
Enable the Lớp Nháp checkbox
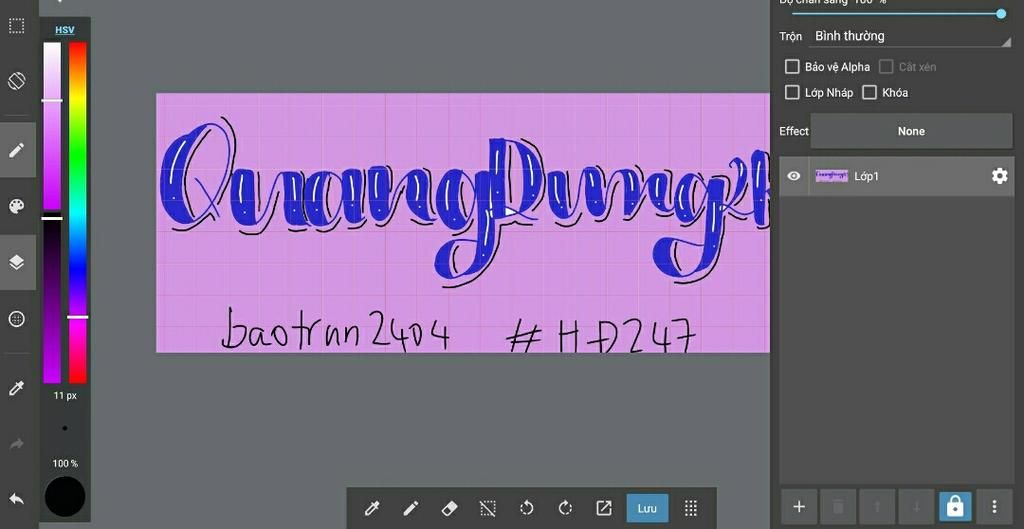coord(792,93)
